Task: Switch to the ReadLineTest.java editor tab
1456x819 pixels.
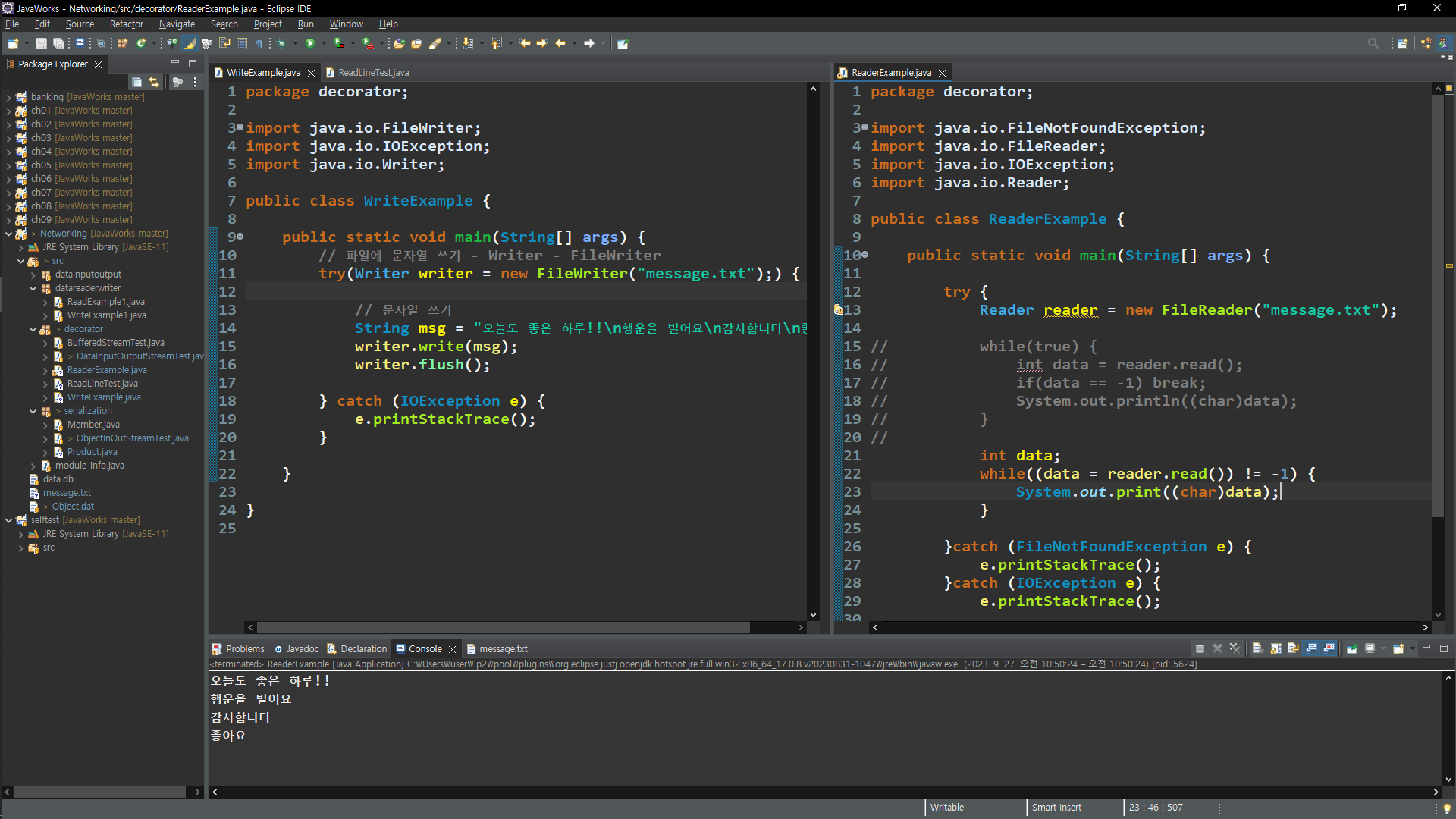Action: (373, 73)
